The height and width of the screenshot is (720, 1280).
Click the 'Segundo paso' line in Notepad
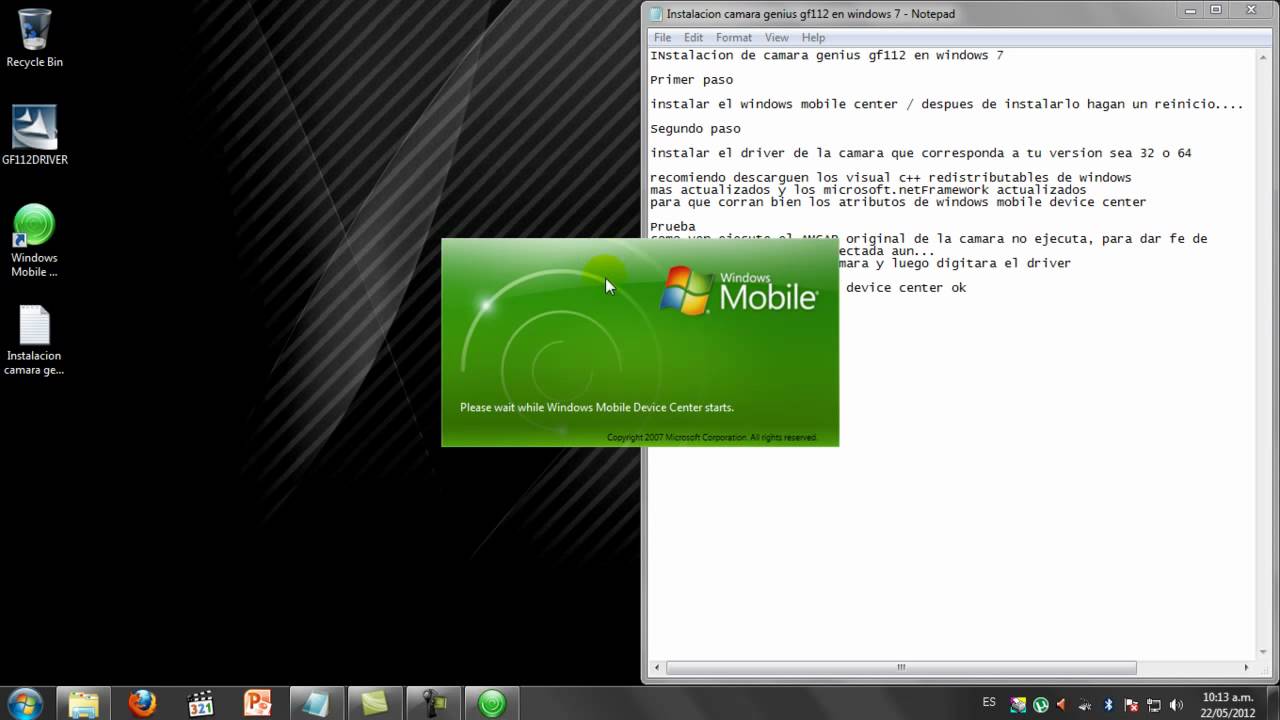click(x=695, y=129)
